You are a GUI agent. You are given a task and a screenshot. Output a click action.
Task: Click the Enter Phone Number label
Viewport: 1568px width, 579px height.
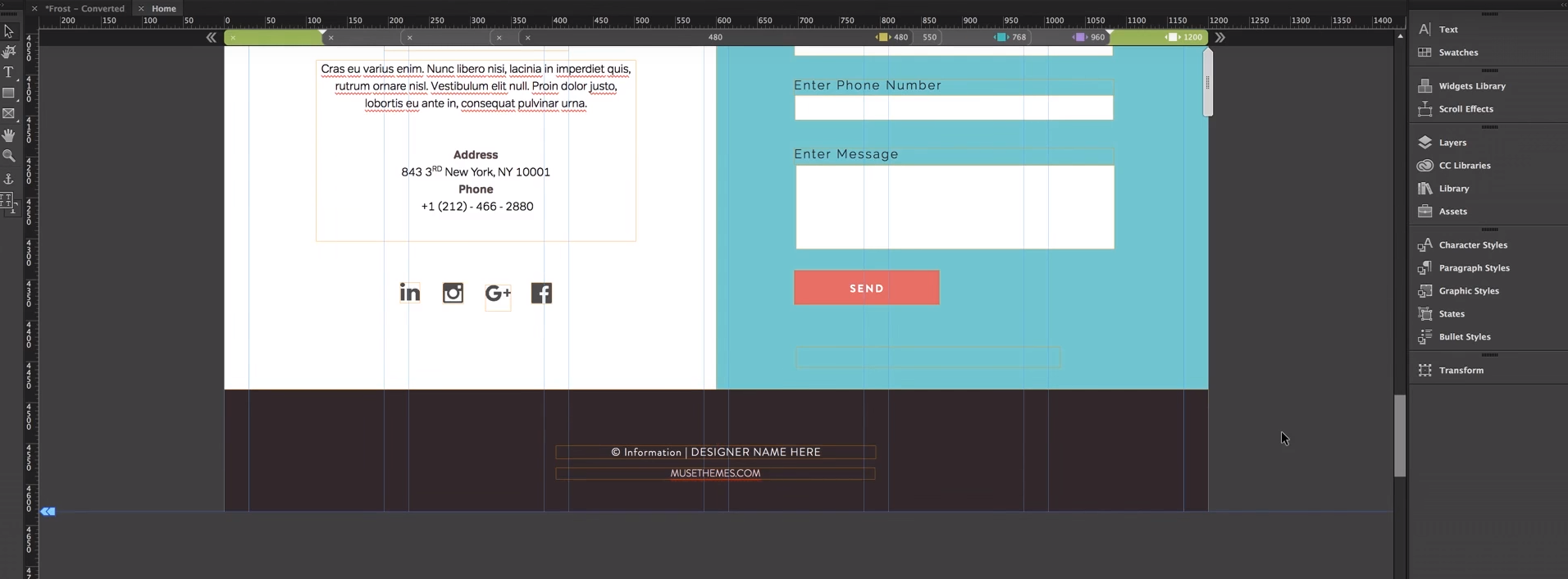pos(868,85)
